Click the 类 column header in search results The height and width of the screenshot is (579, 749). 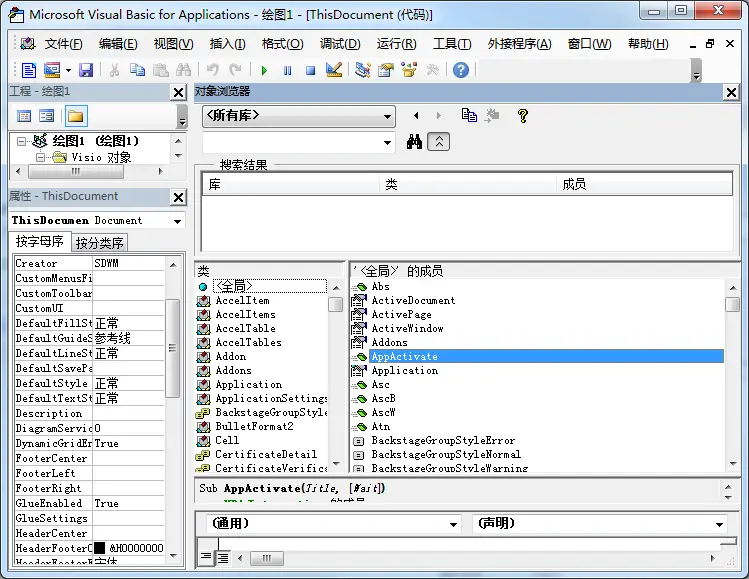[x=468, y=184]
